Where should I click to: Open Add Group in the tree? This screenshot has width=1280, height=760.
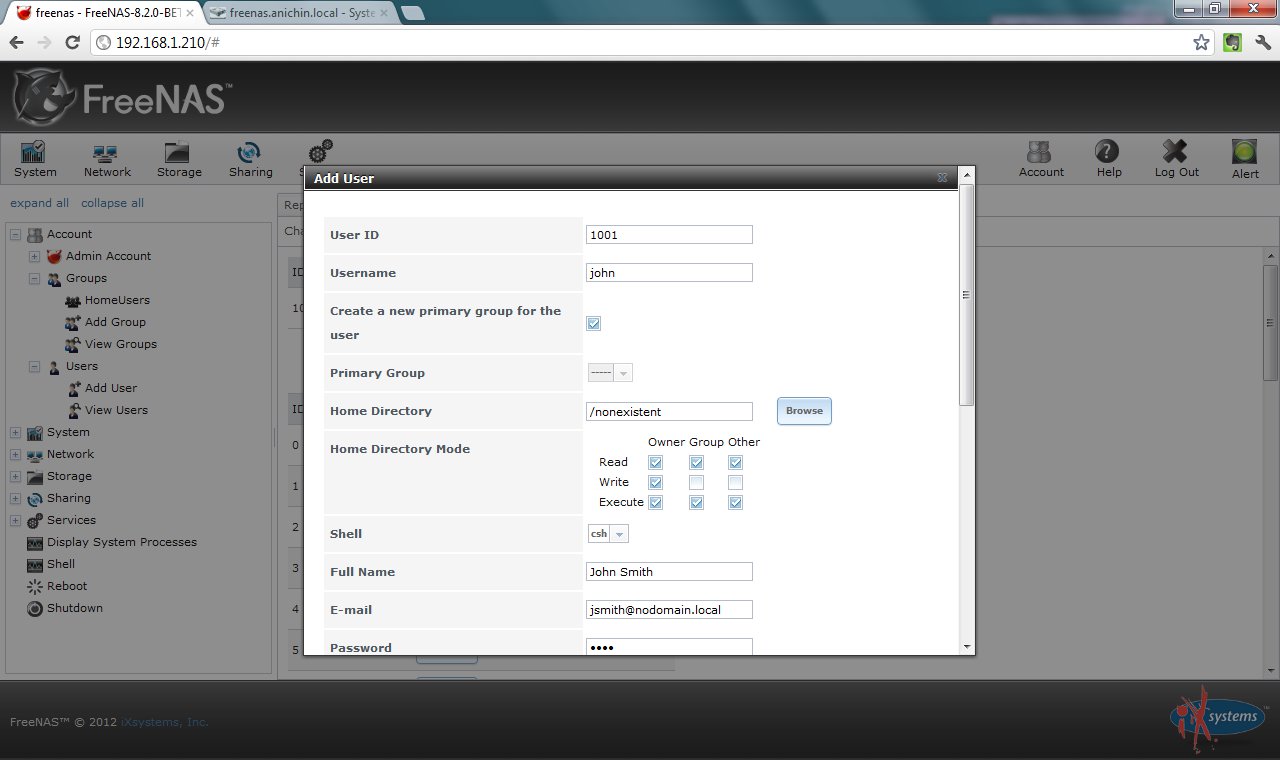[x=115, y=322]
